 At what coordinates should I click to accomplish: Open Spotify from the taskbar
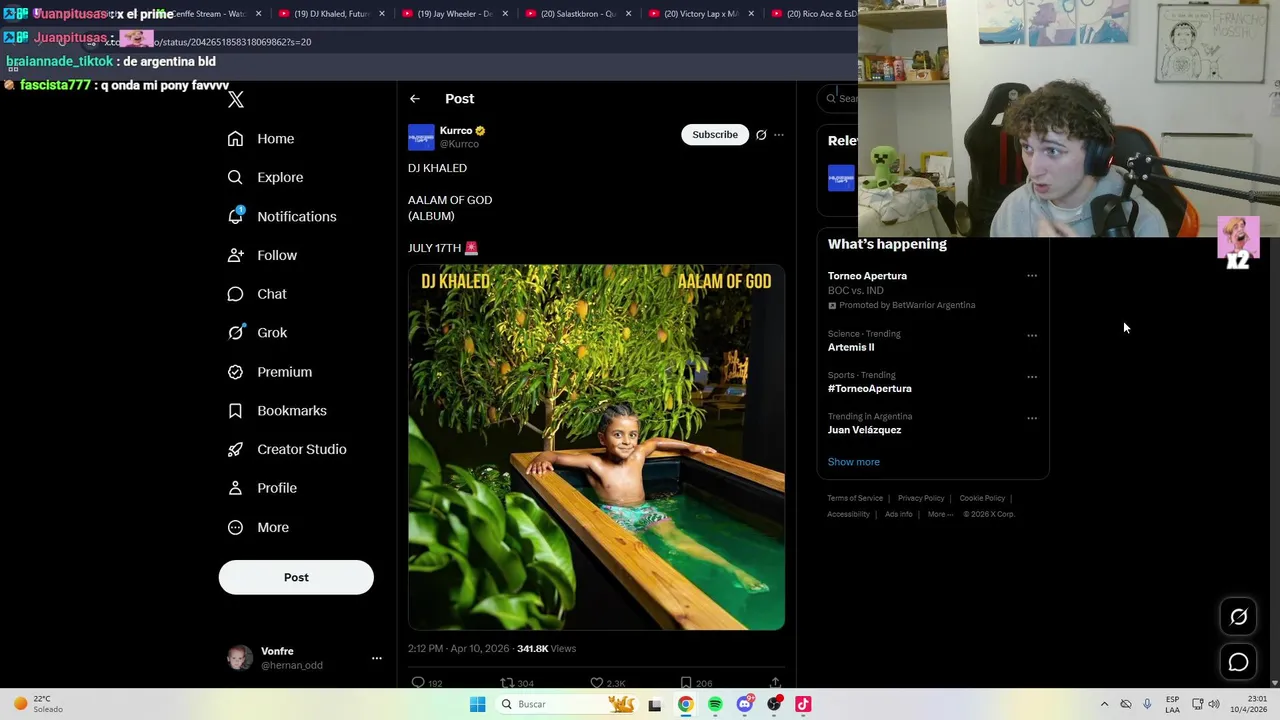pyautogui.click(x=715, y=704)
